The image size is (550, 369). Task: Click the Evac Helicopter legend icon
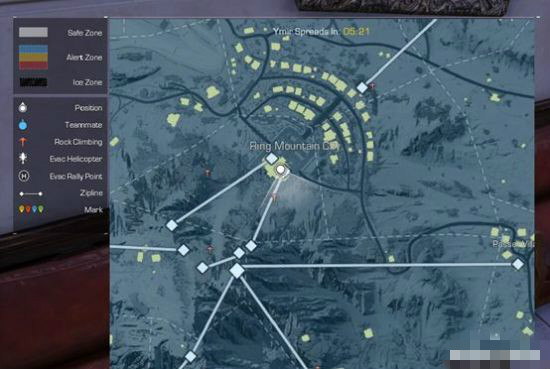[23, 158]
